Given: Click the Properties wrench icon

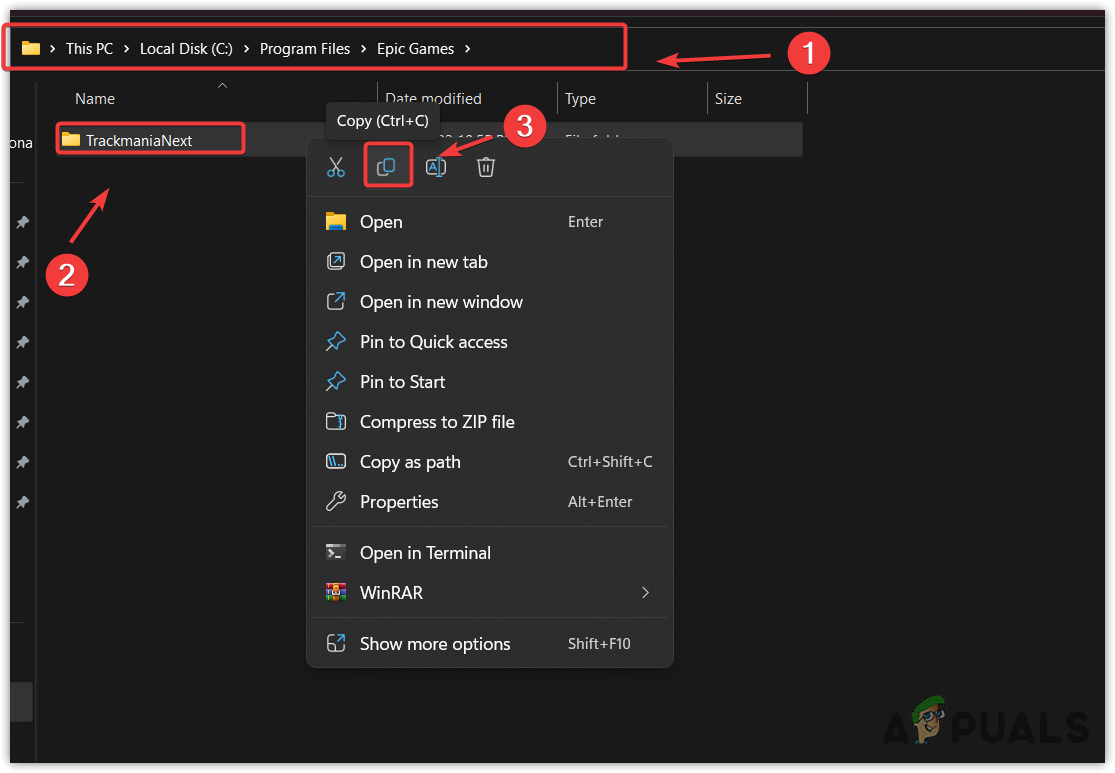Looking at the screenshot, I should coord(336,501).
